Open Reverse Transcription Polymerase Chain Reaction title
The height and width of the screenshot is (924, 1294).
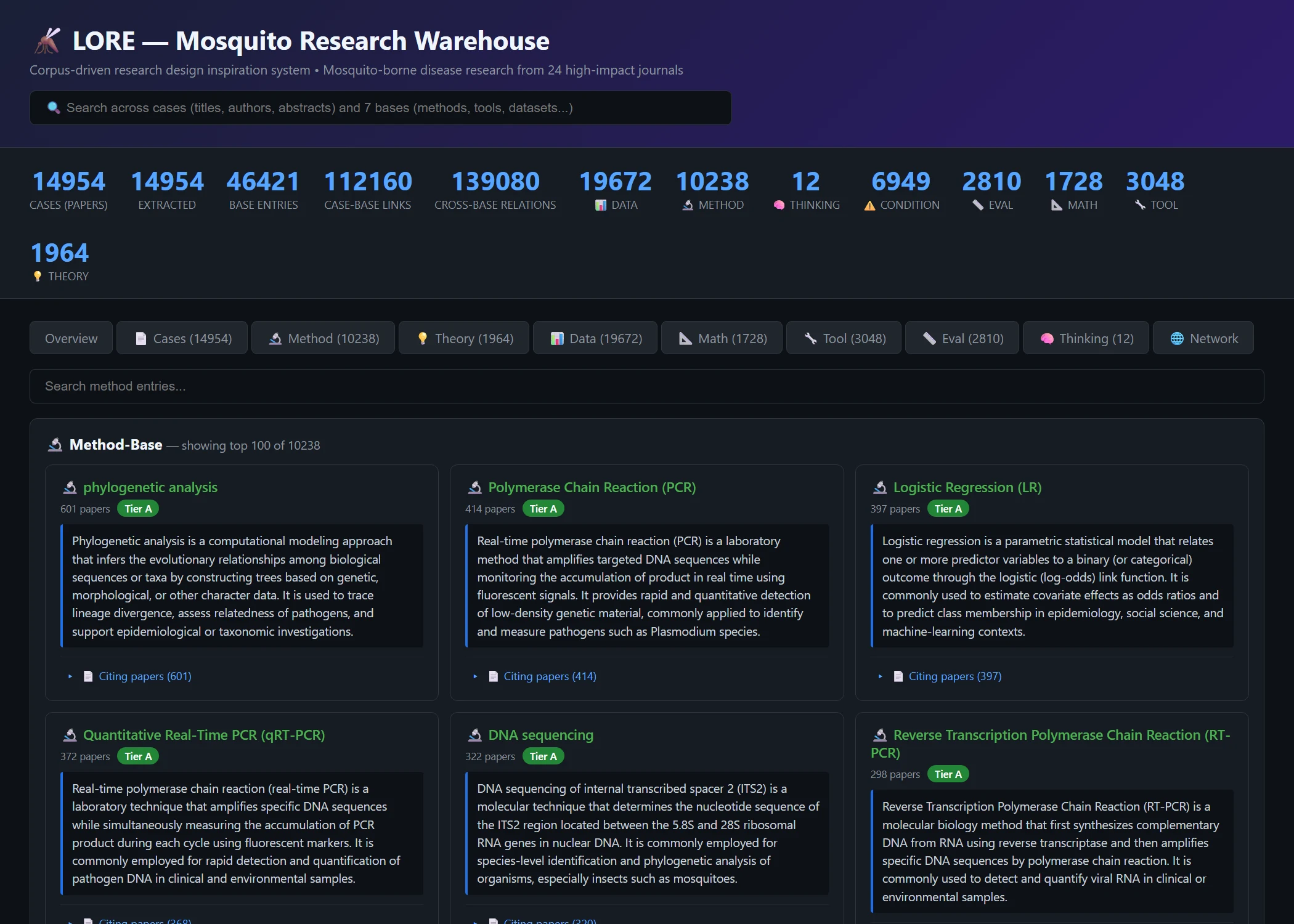click(1051, 744)
